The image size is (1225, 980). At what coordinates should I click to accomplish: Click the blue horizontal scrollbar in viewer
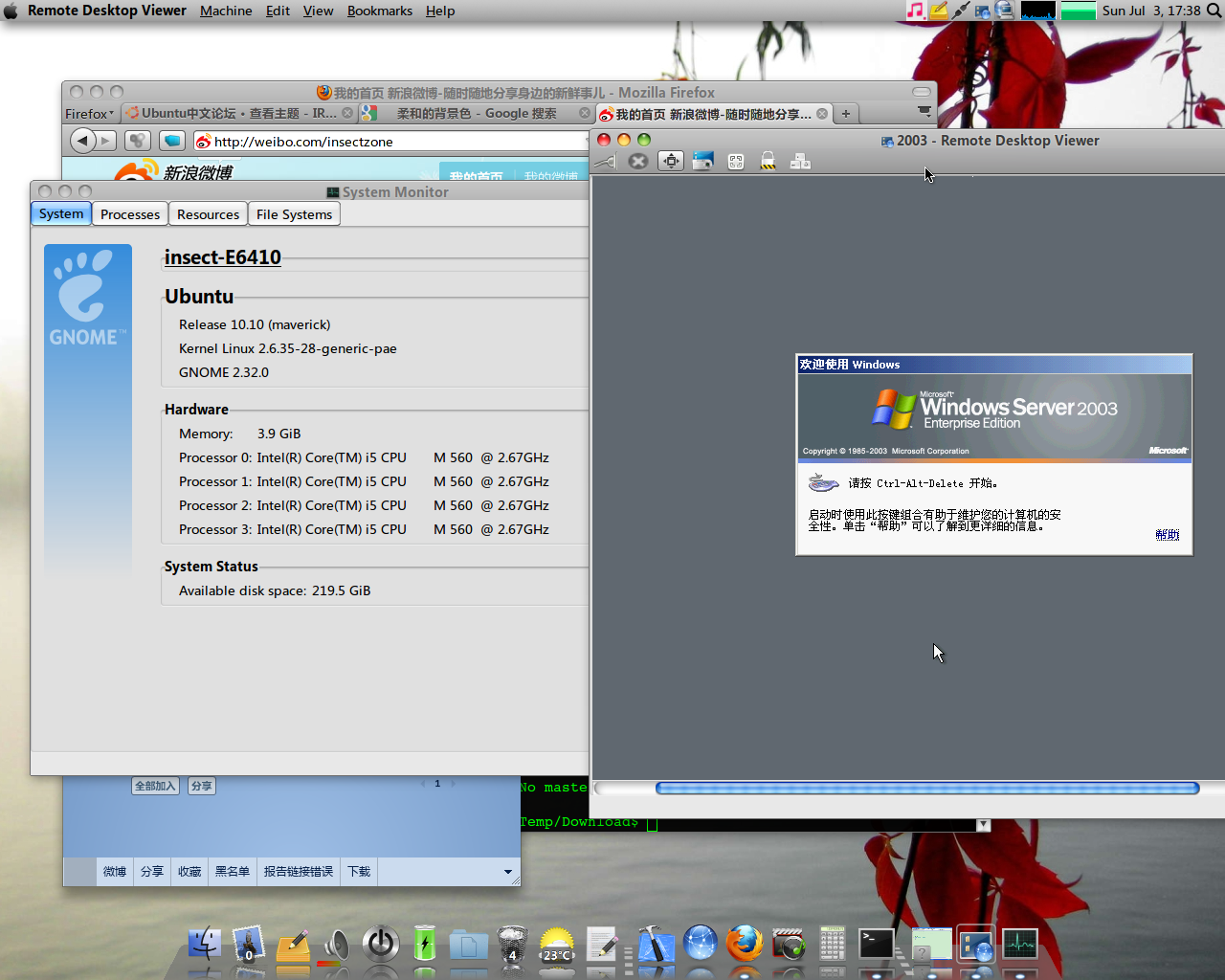point(926,789)
